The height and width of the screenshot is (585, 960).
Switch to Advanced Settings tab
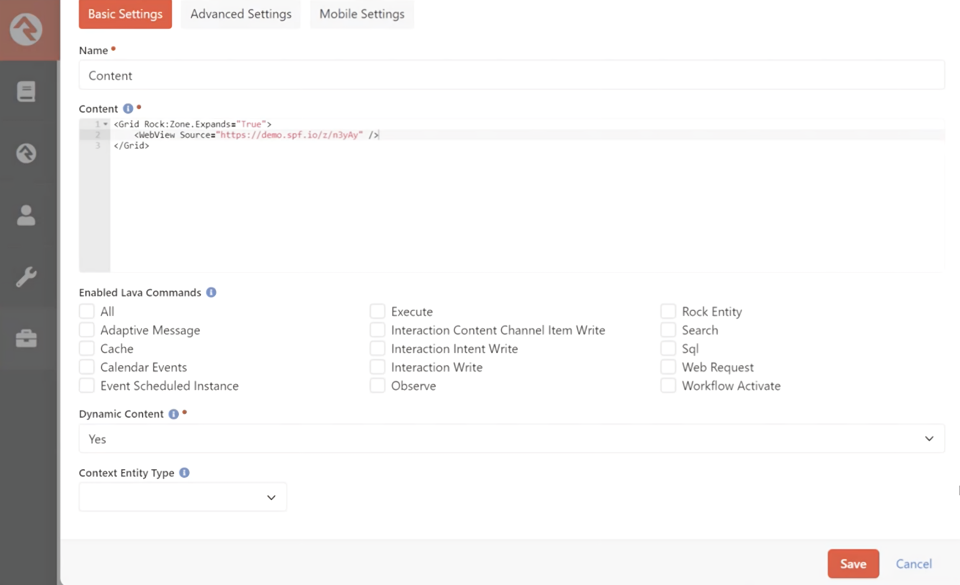tap(241, 14)
